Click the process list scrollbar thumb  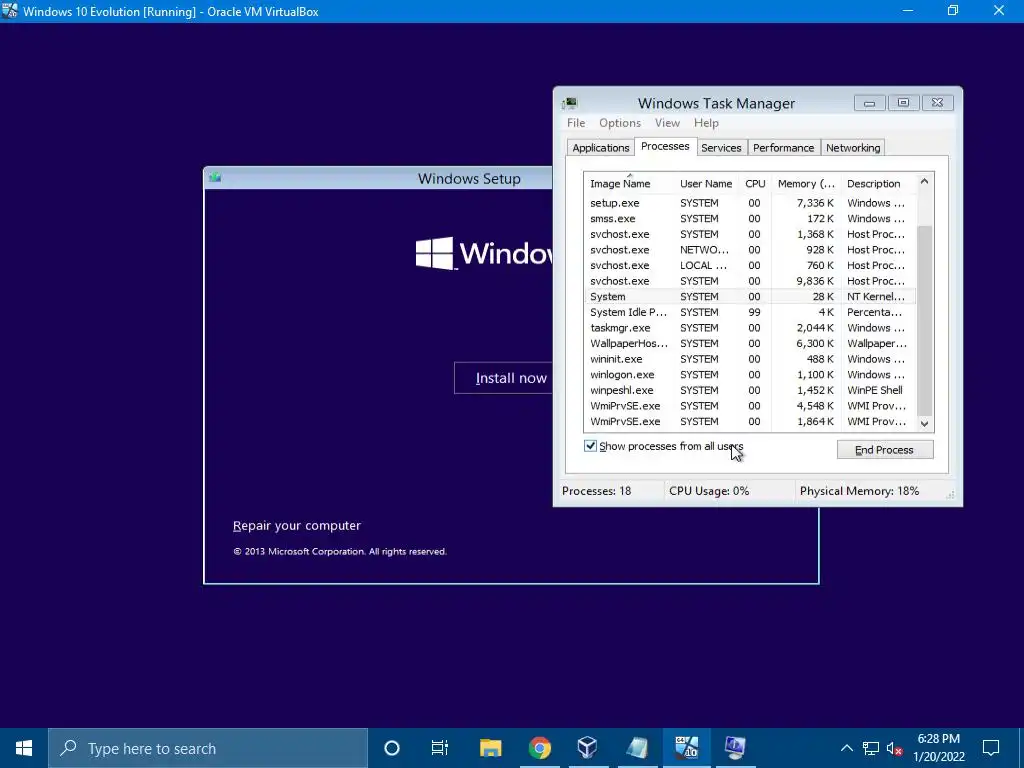click(924, 320)
